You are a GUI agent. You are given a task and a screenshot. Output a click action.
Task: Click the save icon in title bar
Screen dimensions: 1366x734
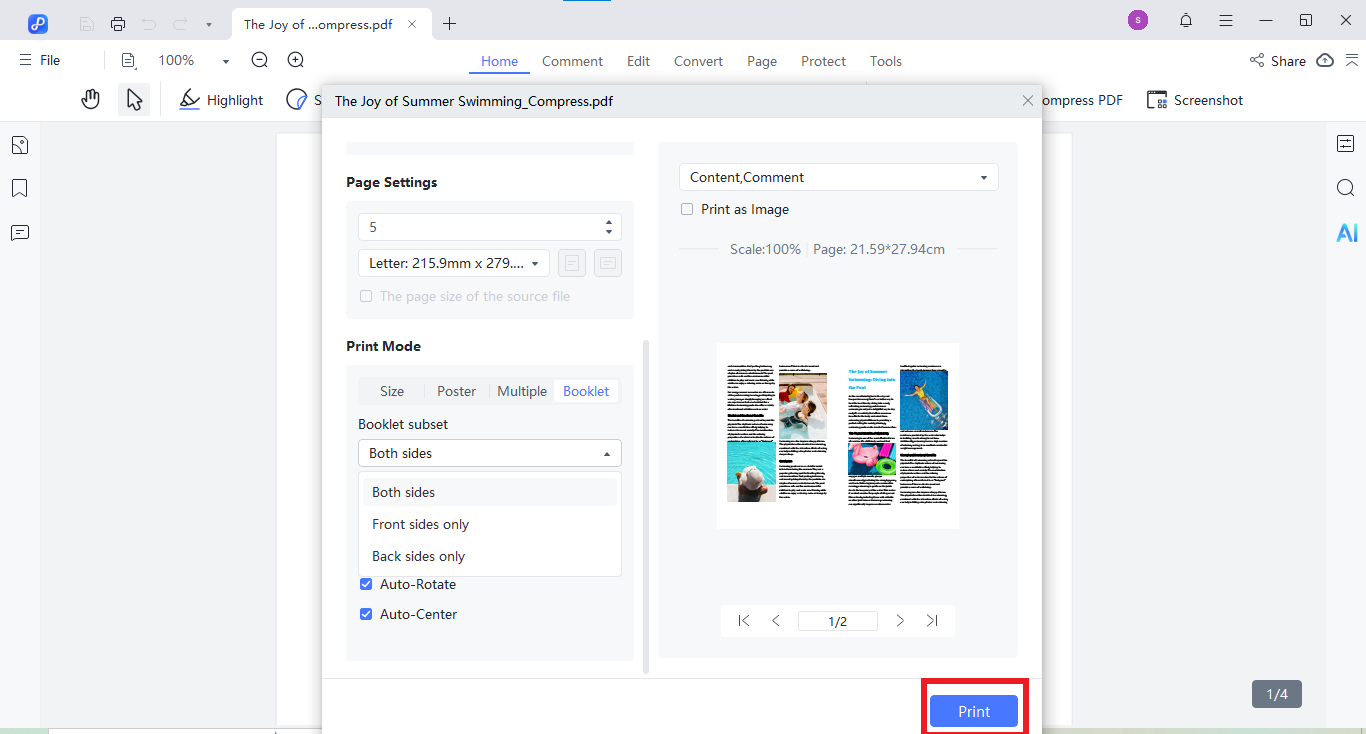[x=87, y=24]
